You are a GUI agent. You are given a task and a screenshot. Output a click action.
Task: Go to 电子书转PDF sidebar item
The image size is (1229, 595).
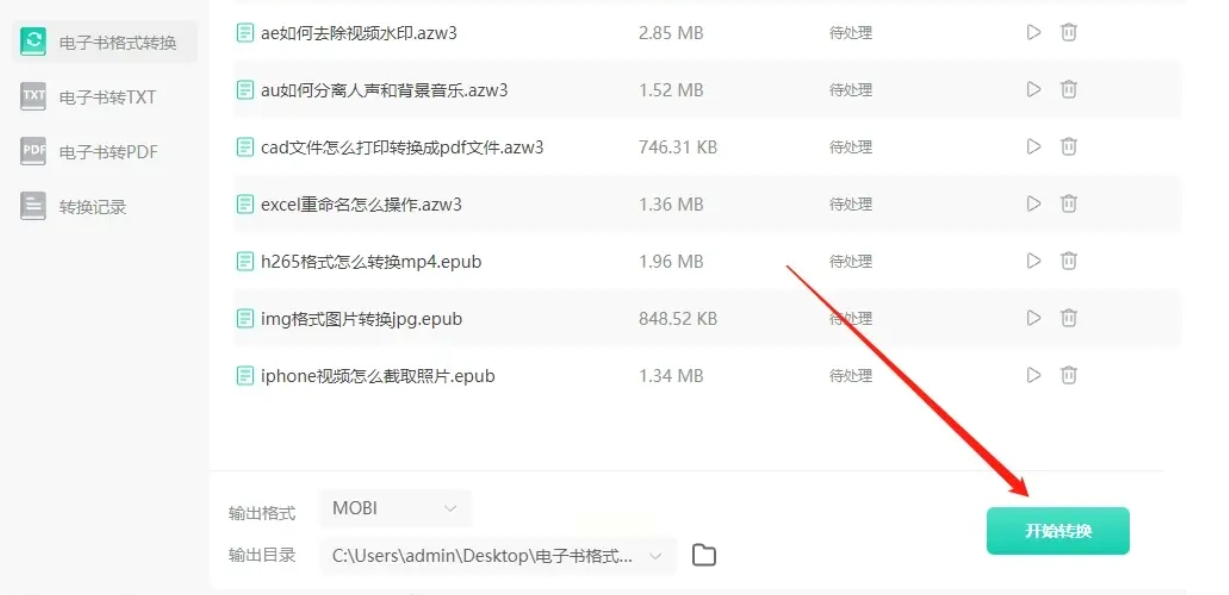point(105,152)
